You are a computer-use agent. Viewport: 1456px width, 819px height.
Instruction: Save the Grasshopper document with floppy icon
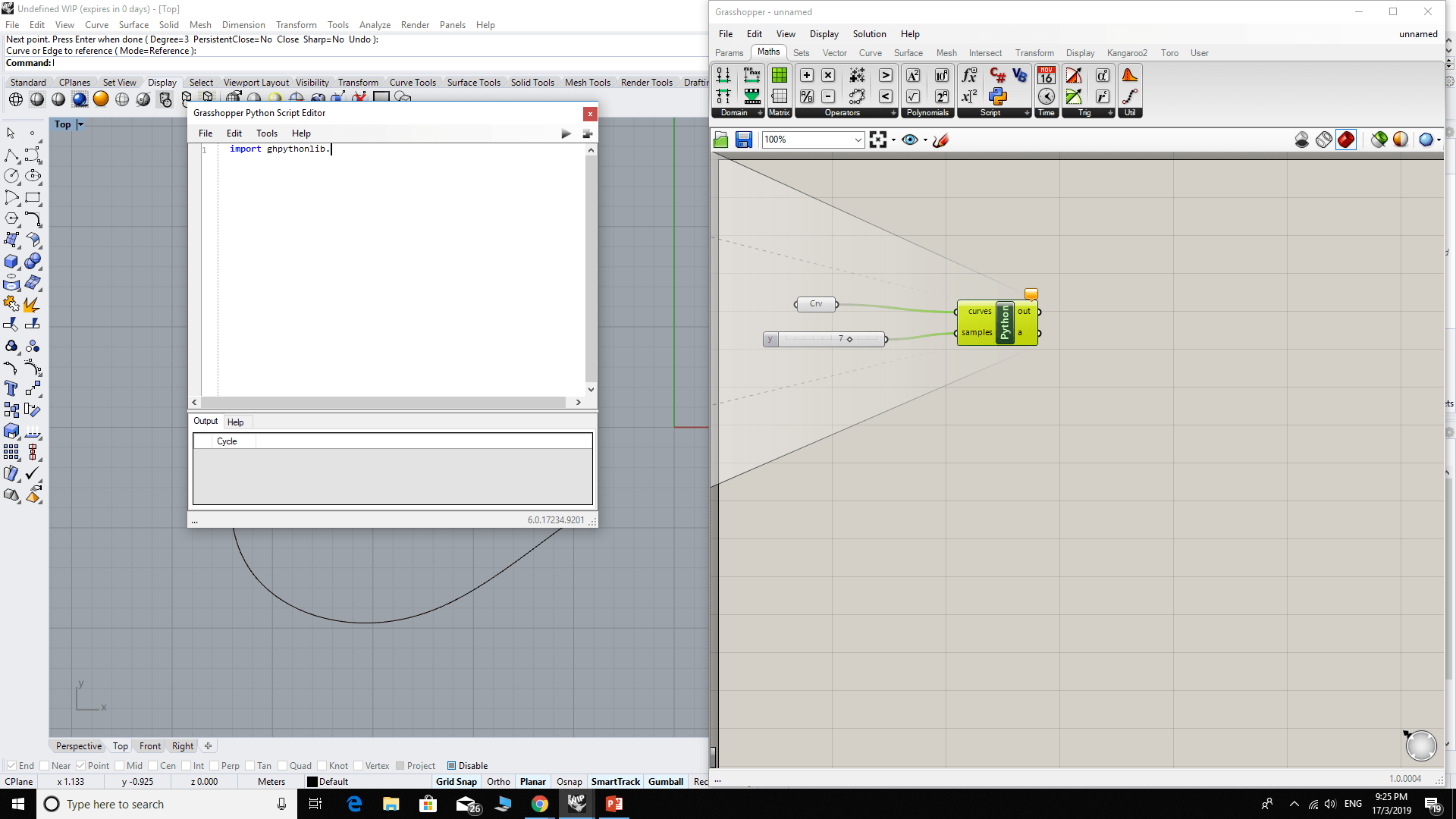pos(744,140)
